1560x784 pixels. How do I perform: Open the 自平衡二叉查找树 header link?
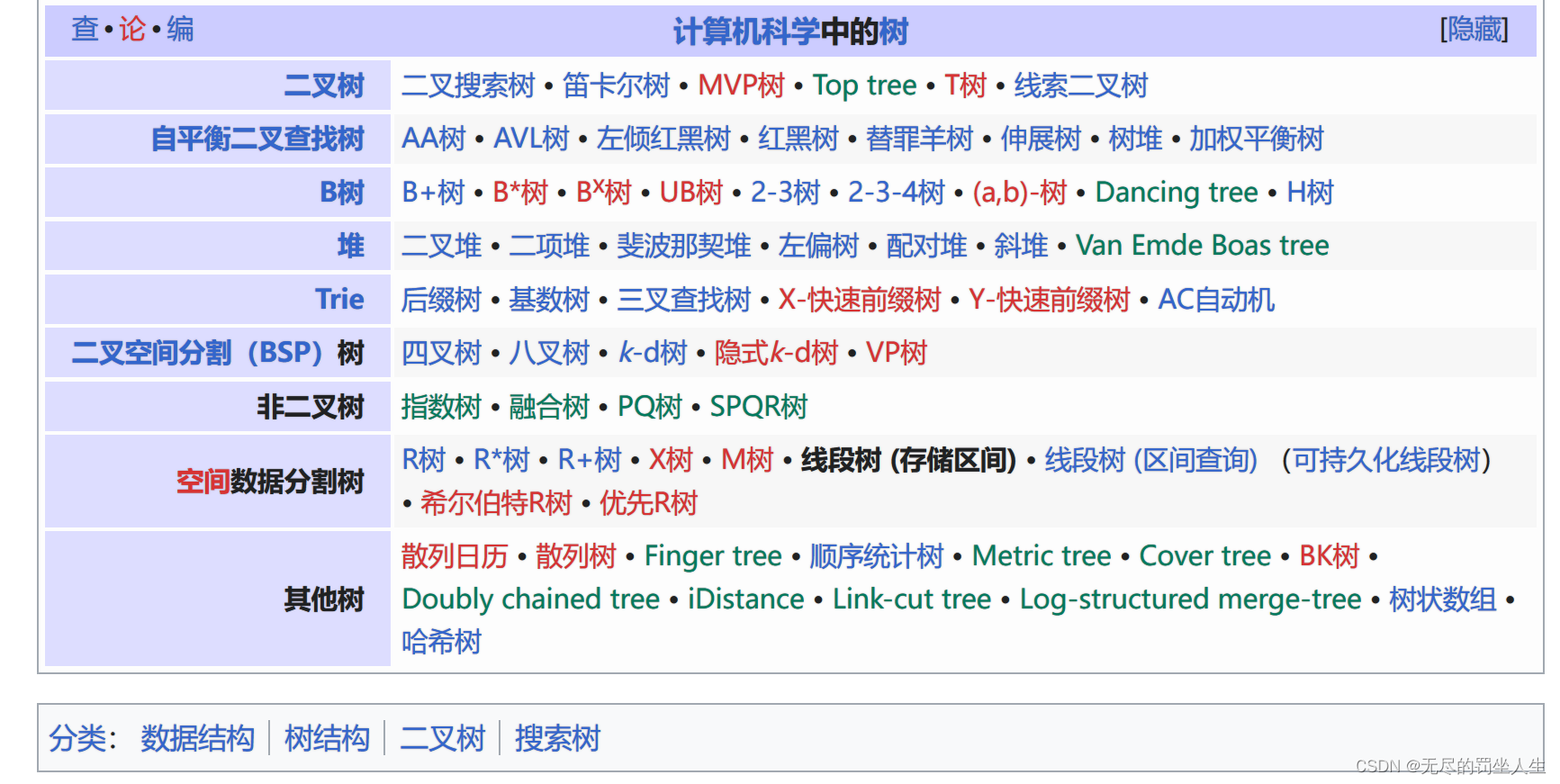[x=257, y=139]
